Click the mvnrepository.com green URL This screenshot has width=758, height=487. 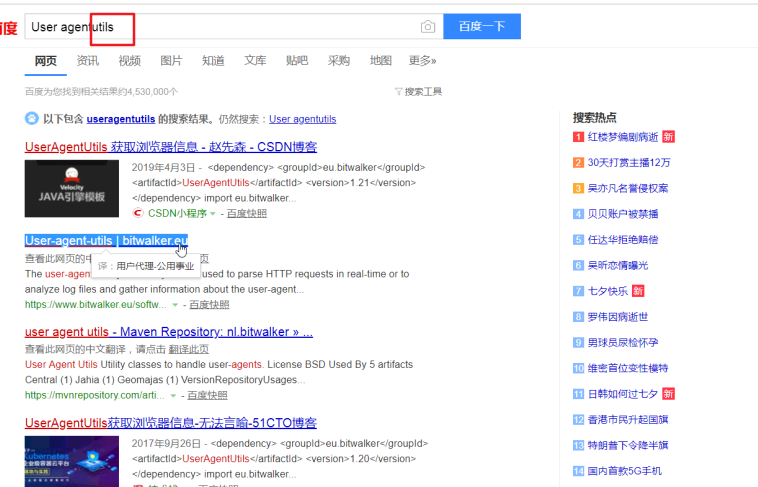[94, 395]
